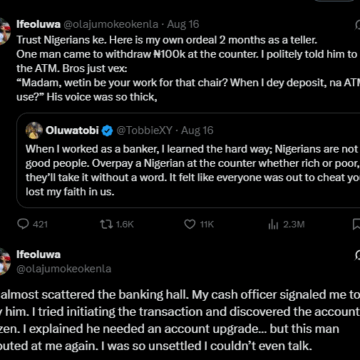Click the Ifeoluwa name on second tweet
Screen dimensions: 360x360
coord(39,255)
